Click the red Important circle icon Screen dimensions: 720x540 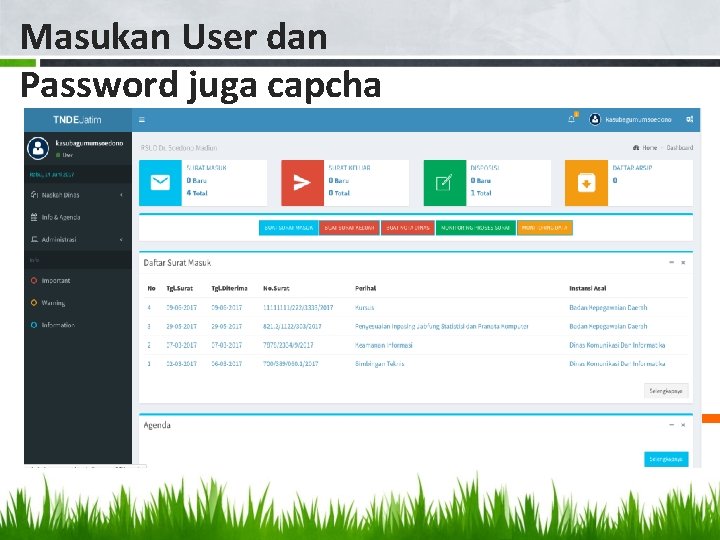34,281
